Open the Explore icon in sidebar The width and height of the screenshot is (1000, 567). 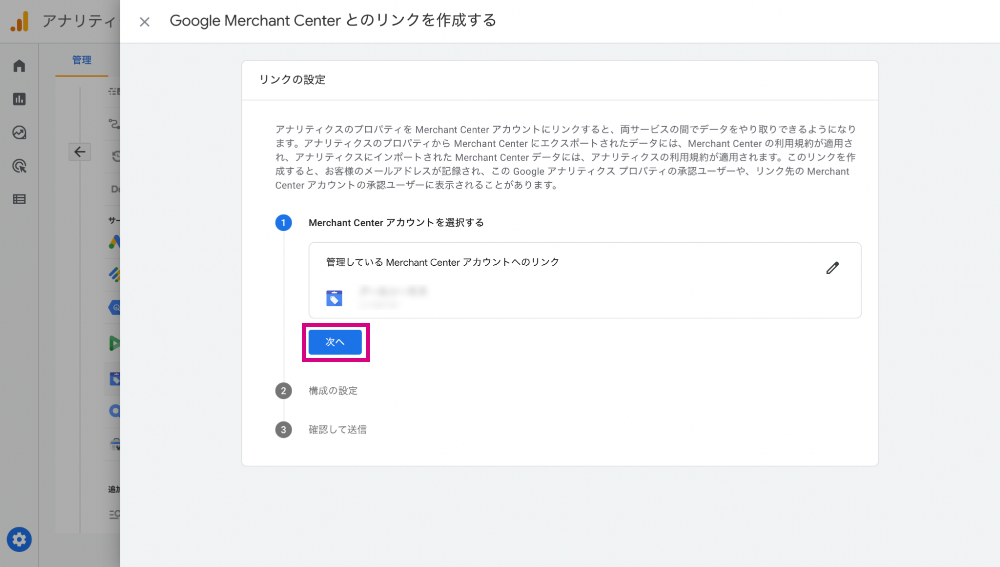coord(19,133)
